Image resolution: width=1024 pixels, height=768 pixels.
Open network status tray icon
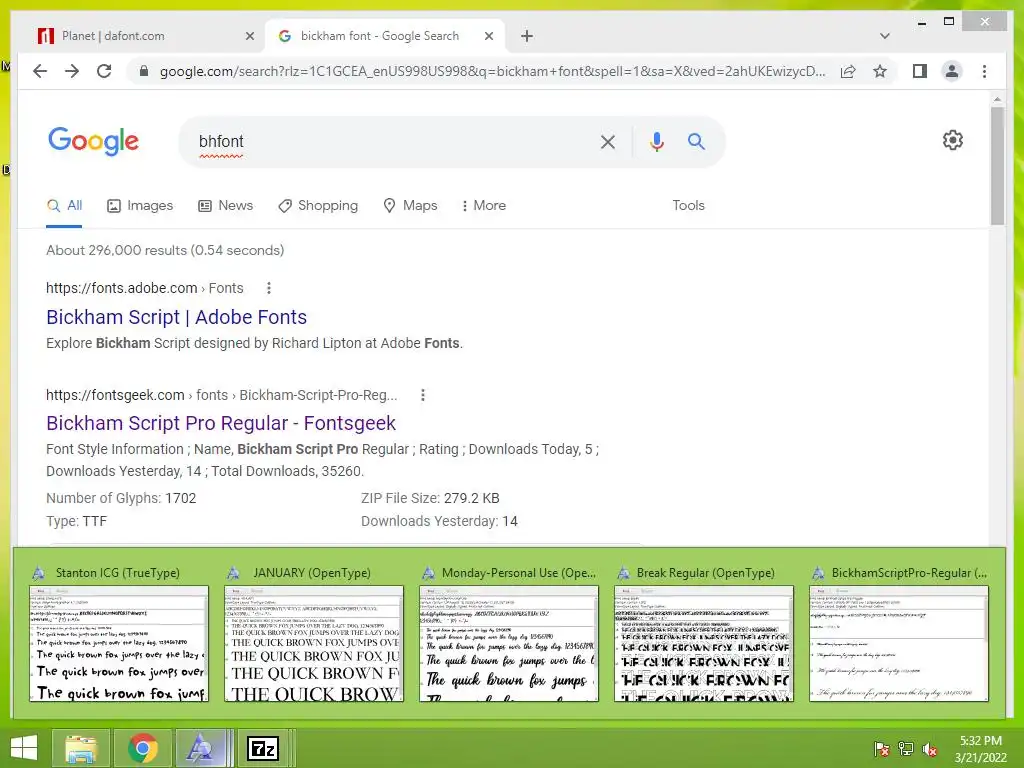tap(905, 749)
